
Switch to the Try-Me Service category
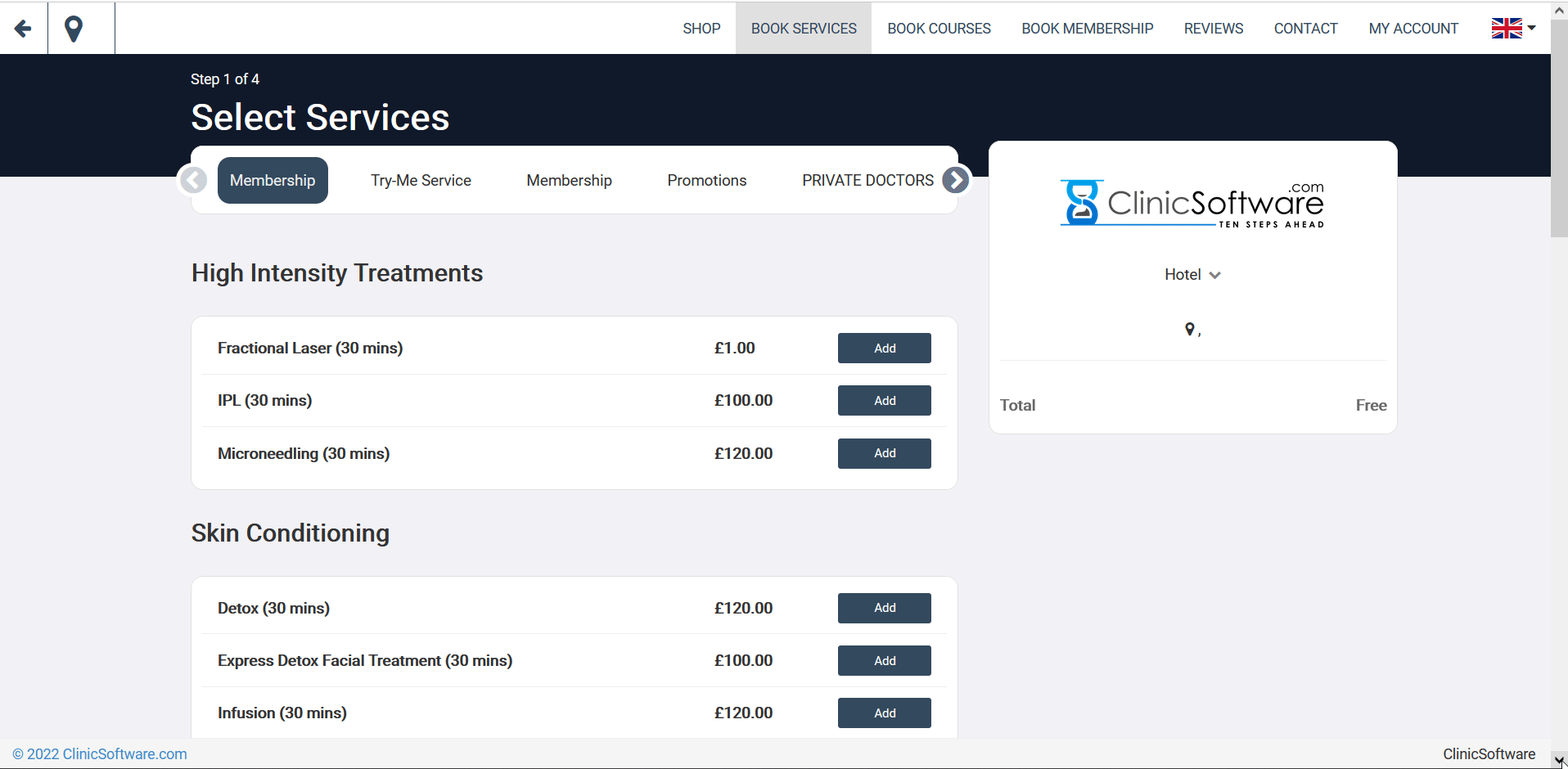click(421, 180)
